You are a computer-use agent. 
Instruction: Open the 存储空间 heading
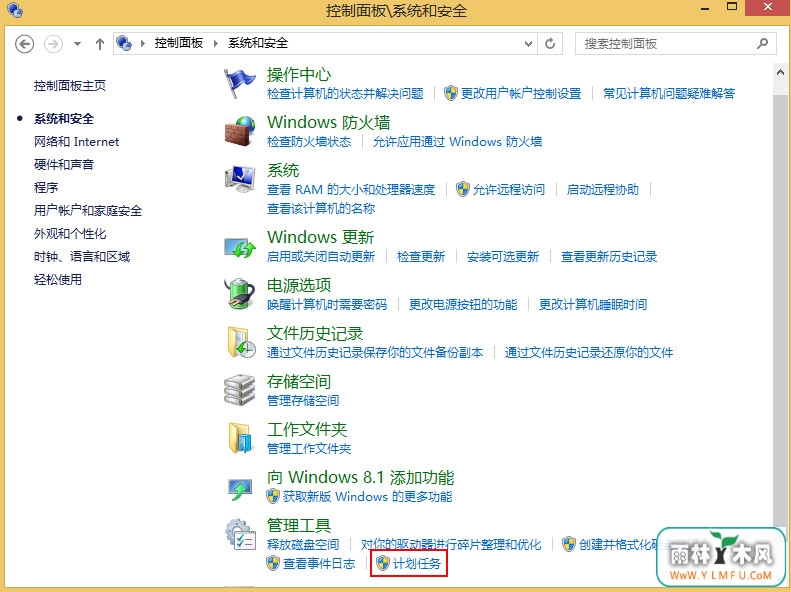point(299,382)
